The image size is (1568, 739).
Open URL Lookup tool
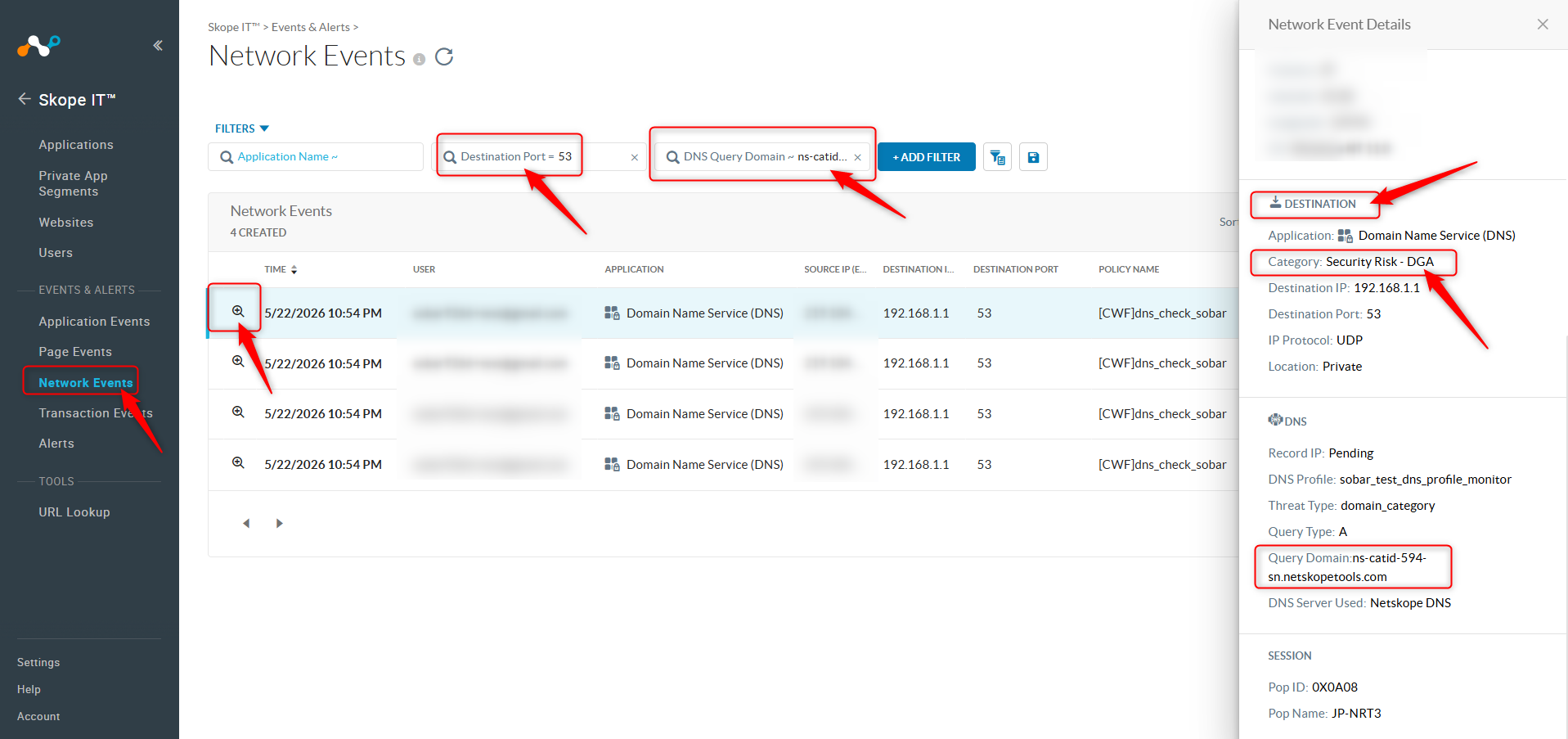pos(74,512)
